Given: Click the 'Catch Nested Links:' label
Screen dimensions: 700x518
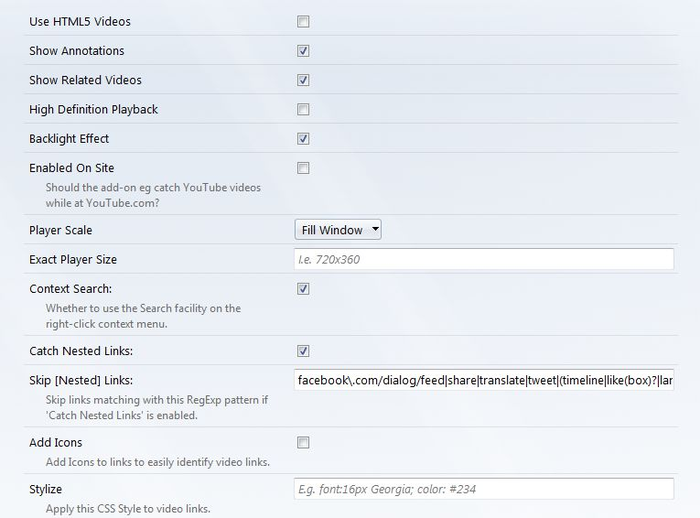Looking at the screenshot, I should [x=81, y=351].
